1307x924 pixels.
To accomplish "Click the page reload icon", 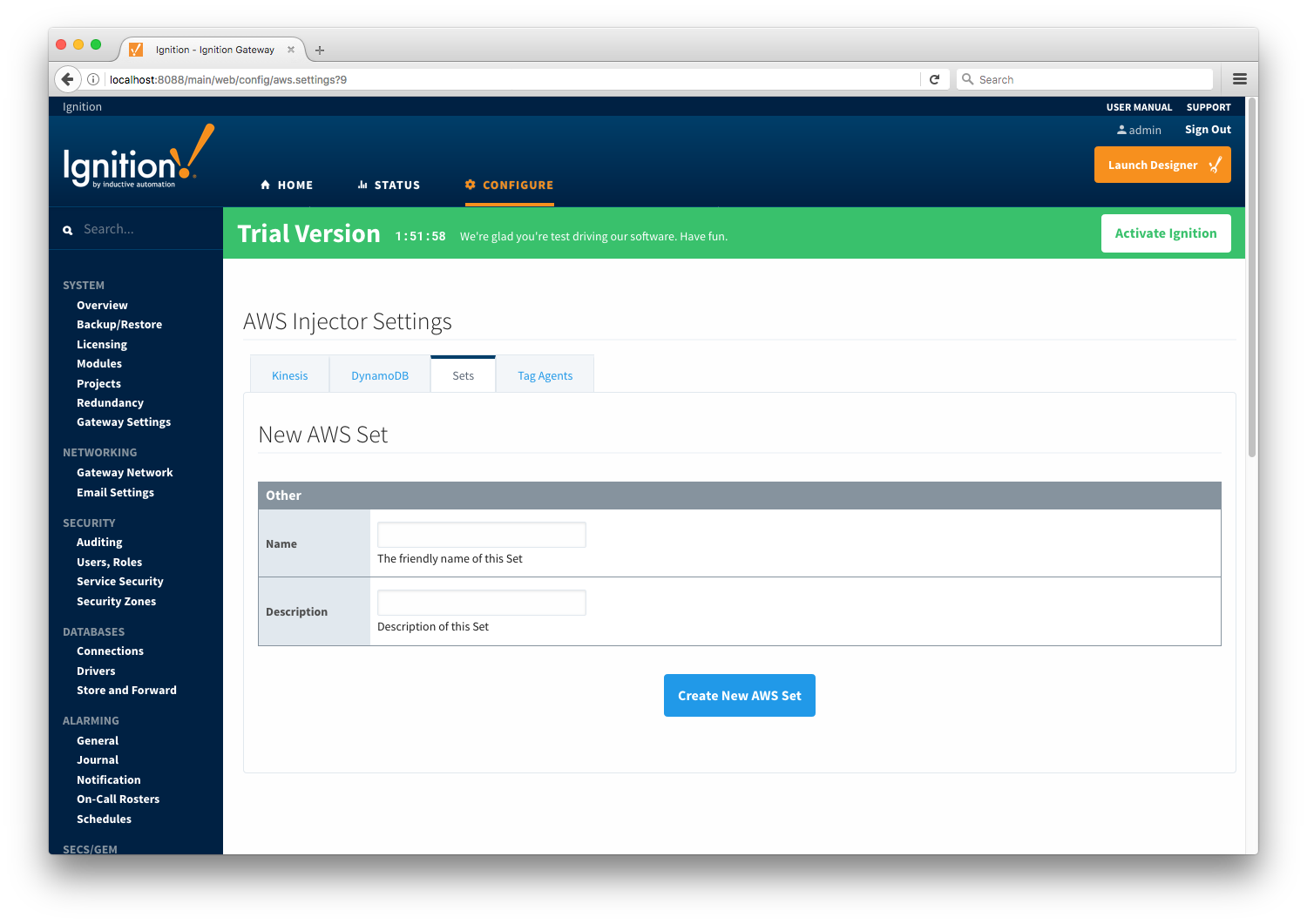I will [x=934, y=79].
